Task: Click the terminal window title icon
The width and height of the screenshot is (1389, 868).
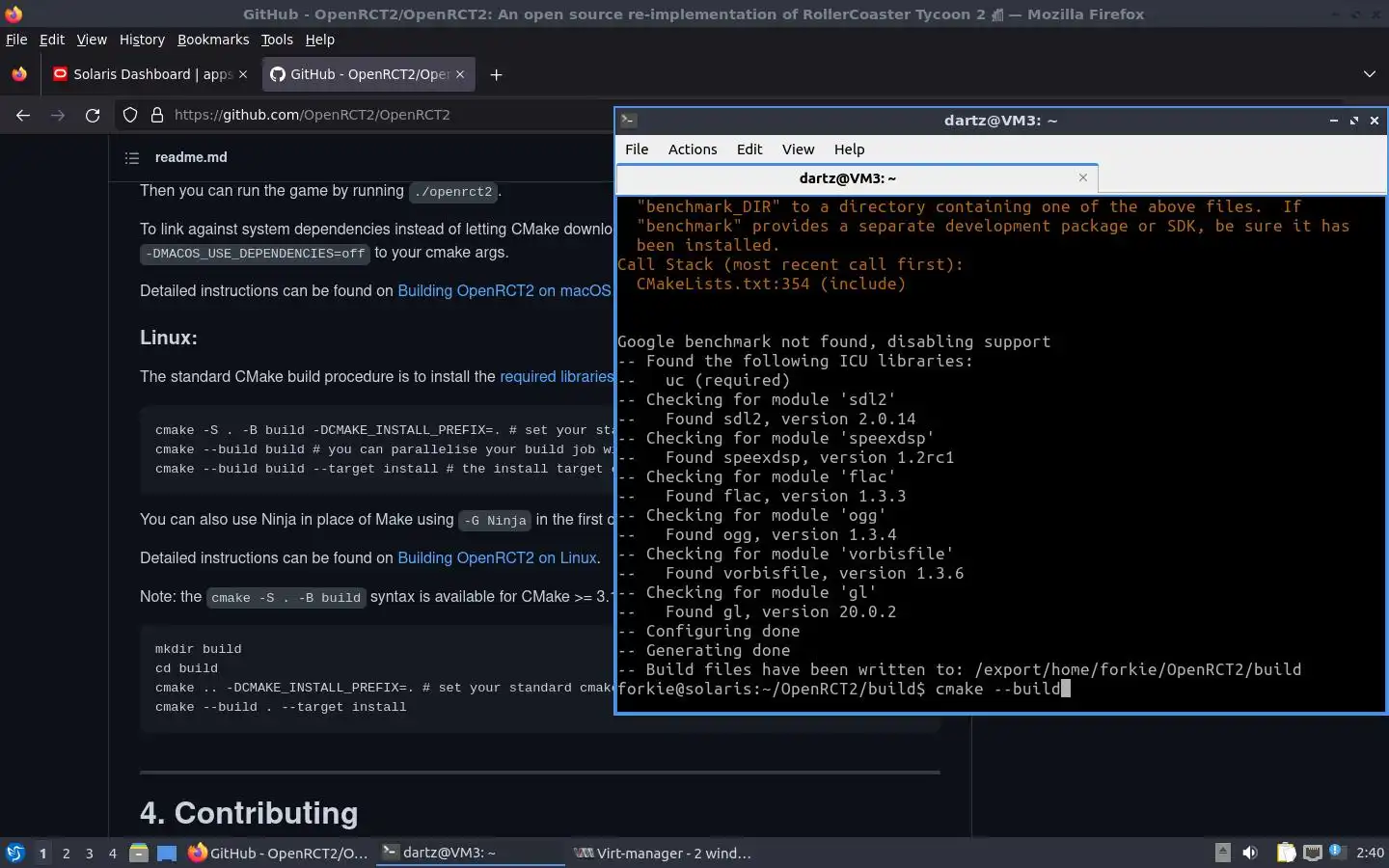Action: [628, 121]
